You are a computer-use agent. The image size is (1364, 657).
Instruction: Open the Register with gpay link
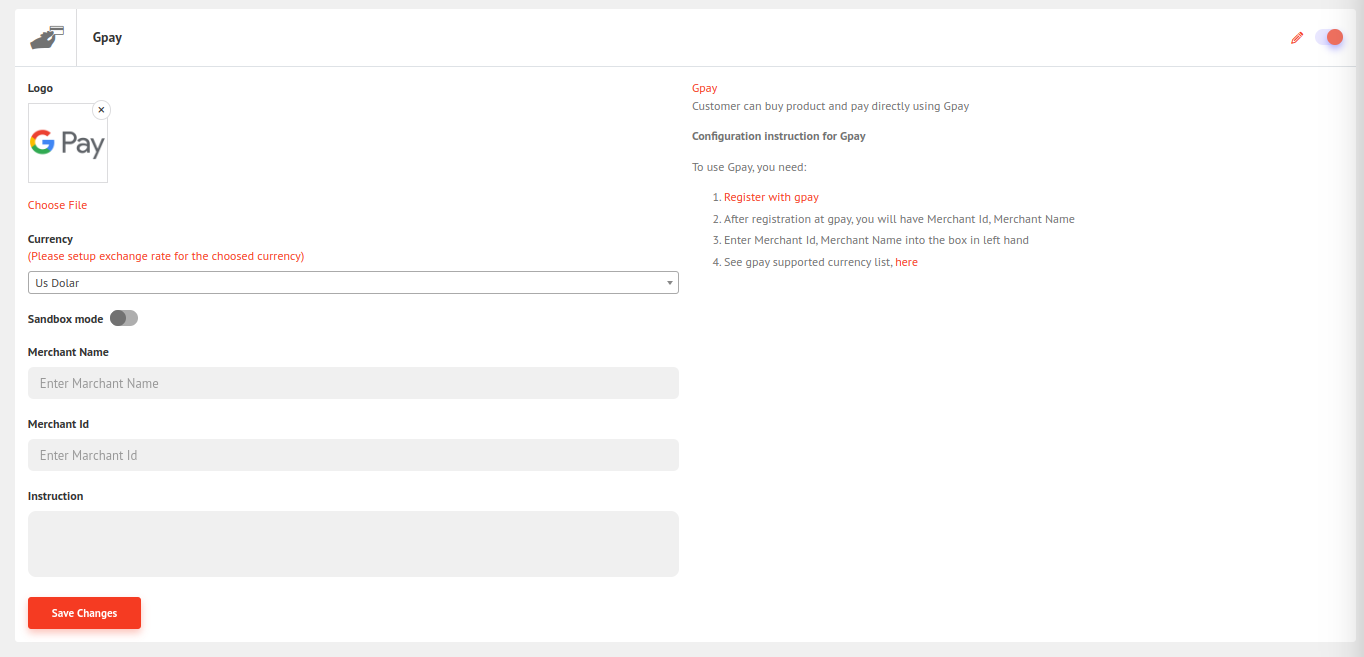click(x=771, y=197)
